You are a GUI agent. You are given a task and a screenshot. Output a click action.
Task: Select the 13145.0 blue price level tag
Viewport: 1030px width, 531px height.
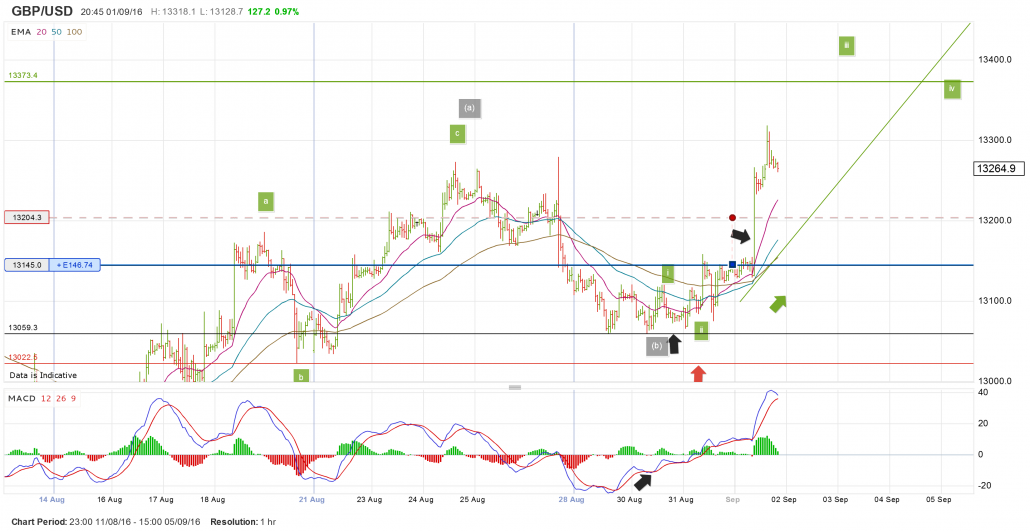27,265
